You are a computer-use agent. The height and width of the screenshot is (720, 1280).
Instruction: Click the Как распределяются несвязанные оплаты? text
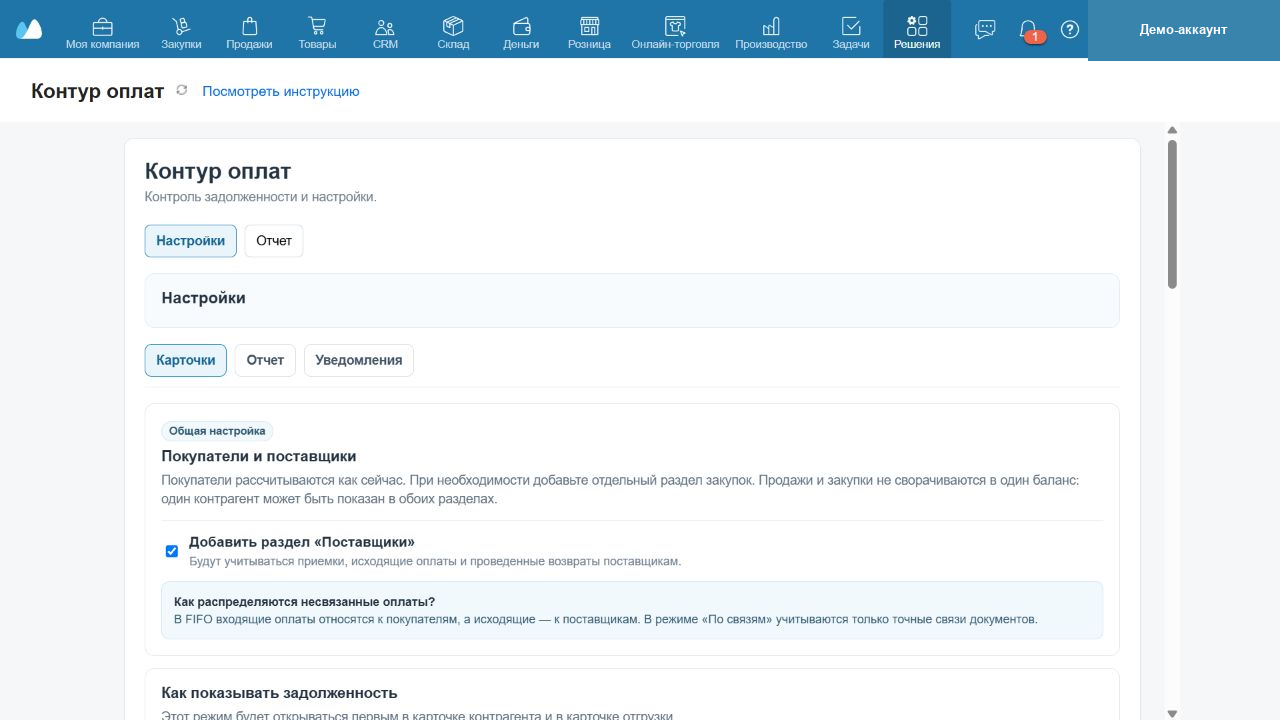pyautogui.click(x=304, y=601)
